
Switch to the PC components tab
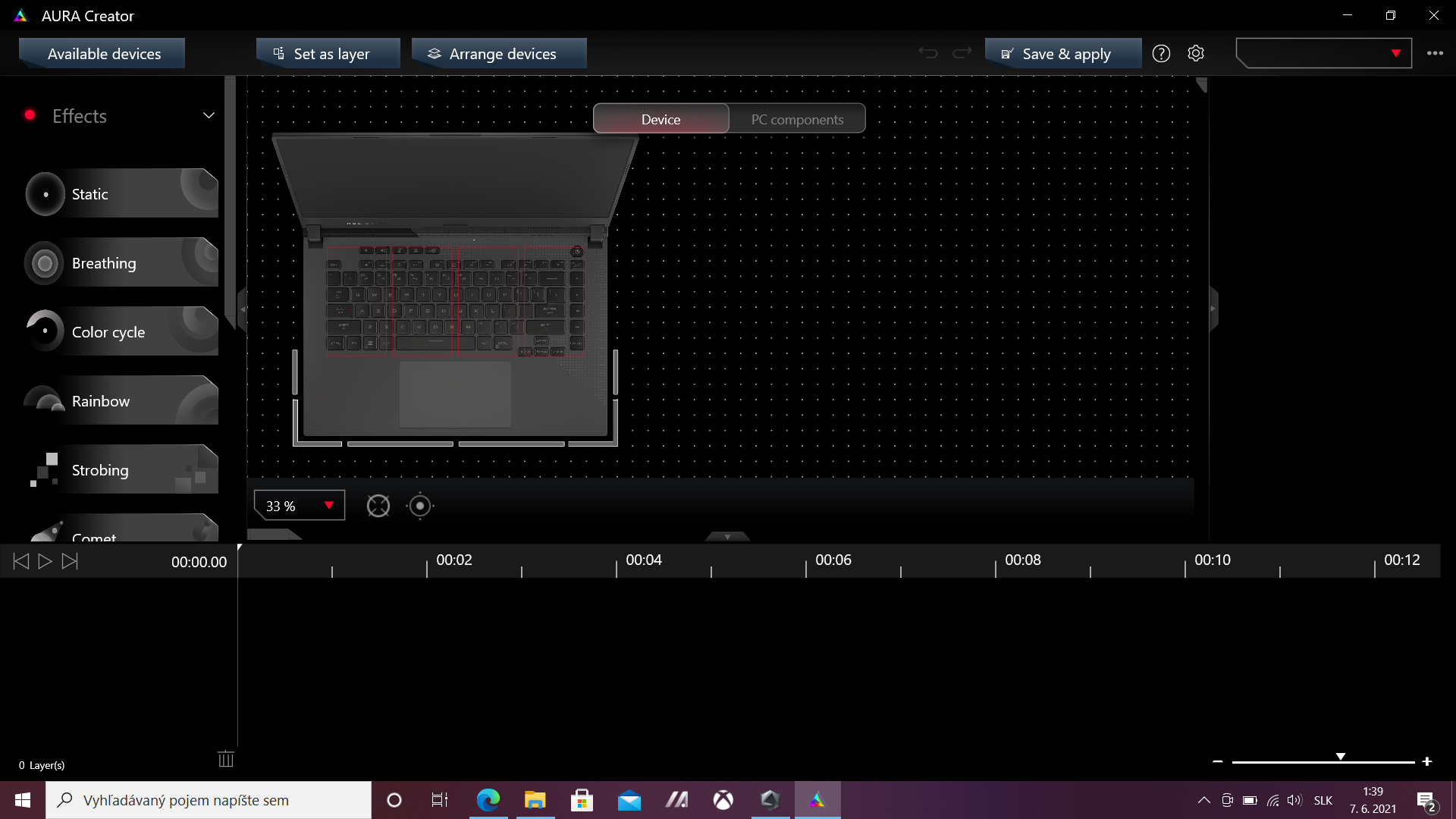pos(797,119)
